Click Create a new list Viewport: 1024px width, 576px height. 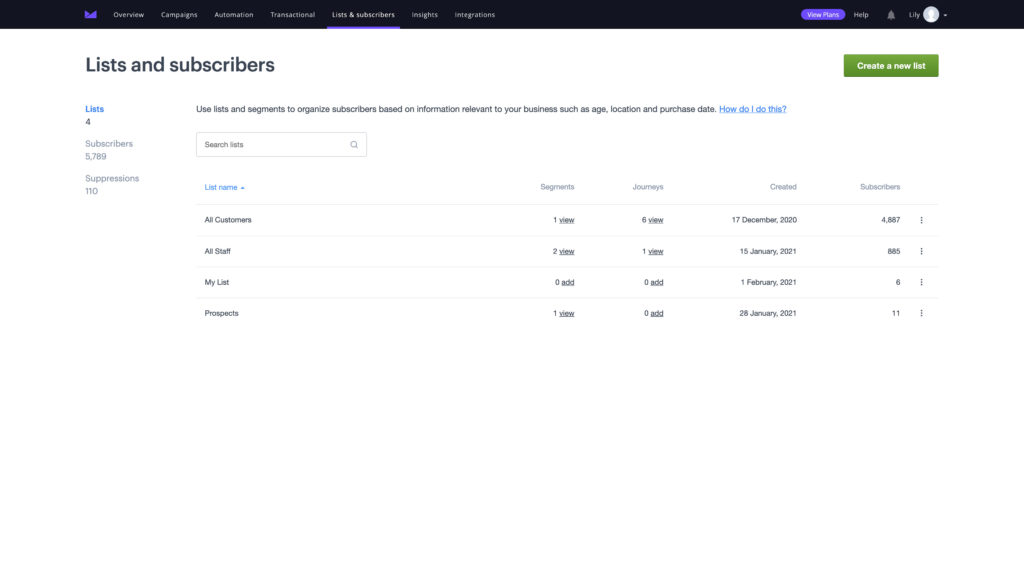point(889,64)
